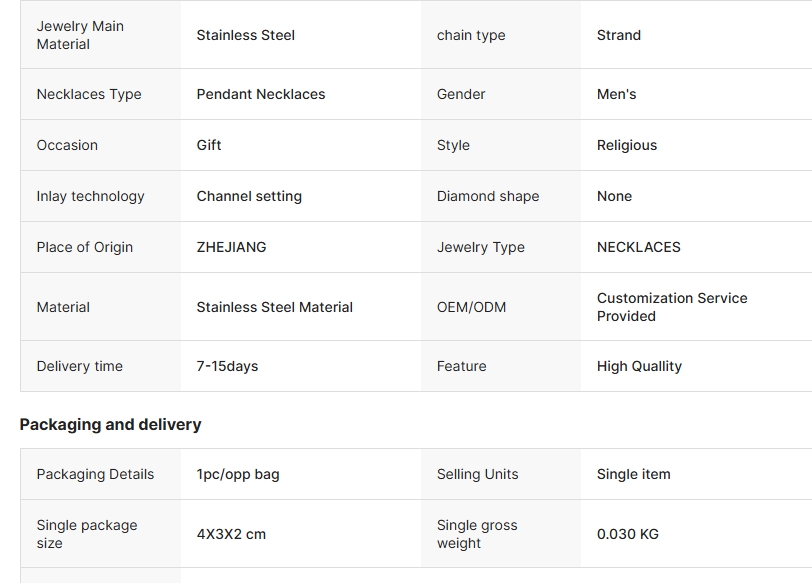Click the 'Gift' occasion value
812x583 pixels.
click(209, 145)
